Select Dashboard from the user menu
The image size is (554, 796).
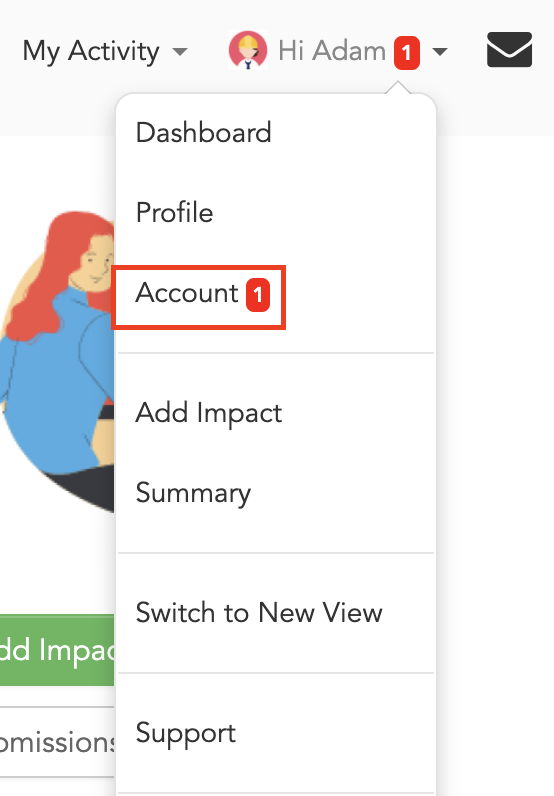coord(276,132)
